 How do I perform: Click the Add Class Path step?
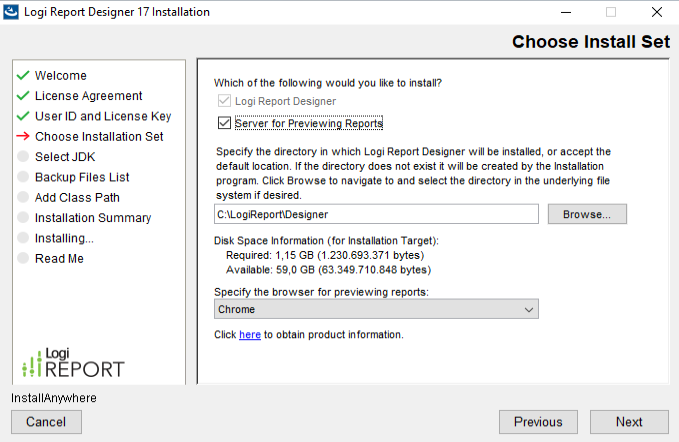click(78, 198)
